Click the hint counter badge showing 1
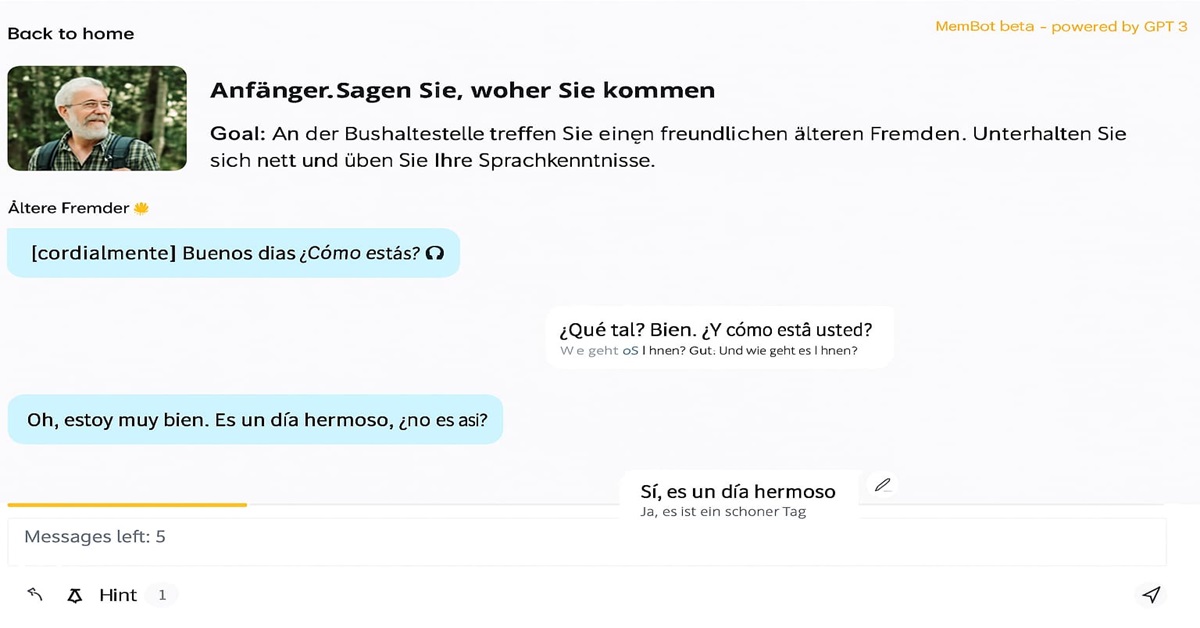Image resolution: width=1200 pixels, height=628 pixels. [x=163, y=594]
